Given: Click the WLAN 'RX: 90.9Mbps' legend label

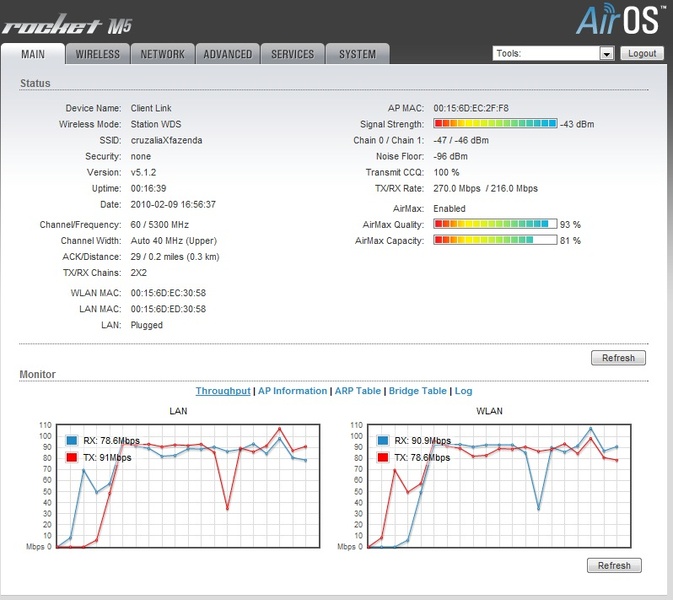Looking at the screenshot, I should click(x=423, y=441).
